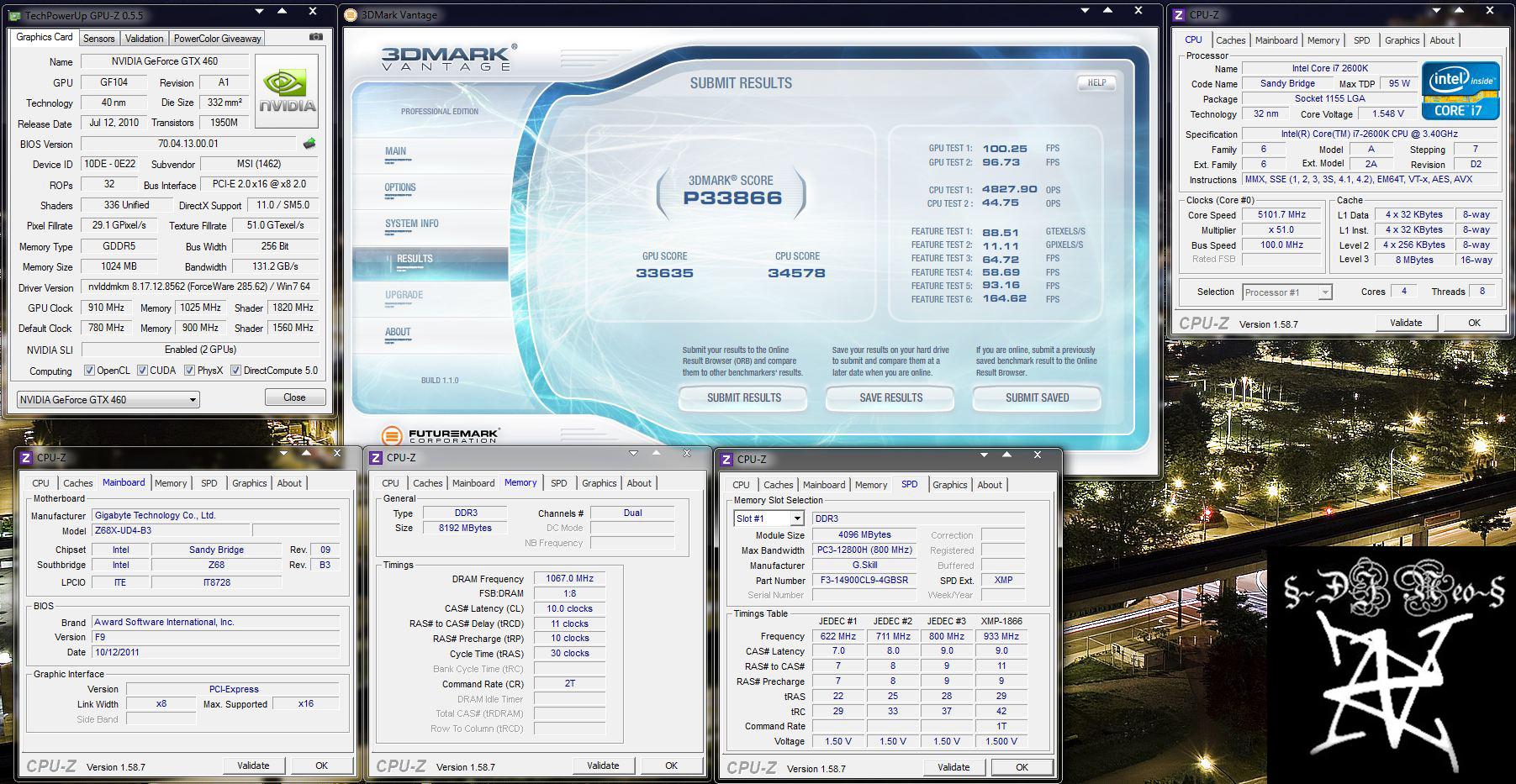Screen dimensions: 1516x784
Task: Click the Futuremark logo in 3DMark
Action: tap(440, 435)
